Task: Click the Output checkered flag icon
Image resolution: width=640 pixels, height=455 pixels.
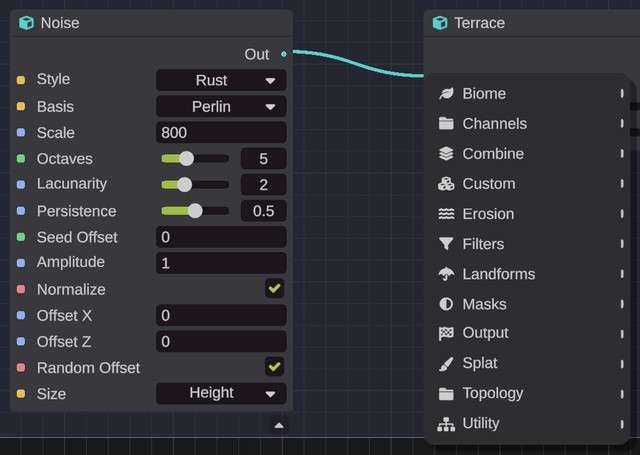Action: click(x=446, y=333)
